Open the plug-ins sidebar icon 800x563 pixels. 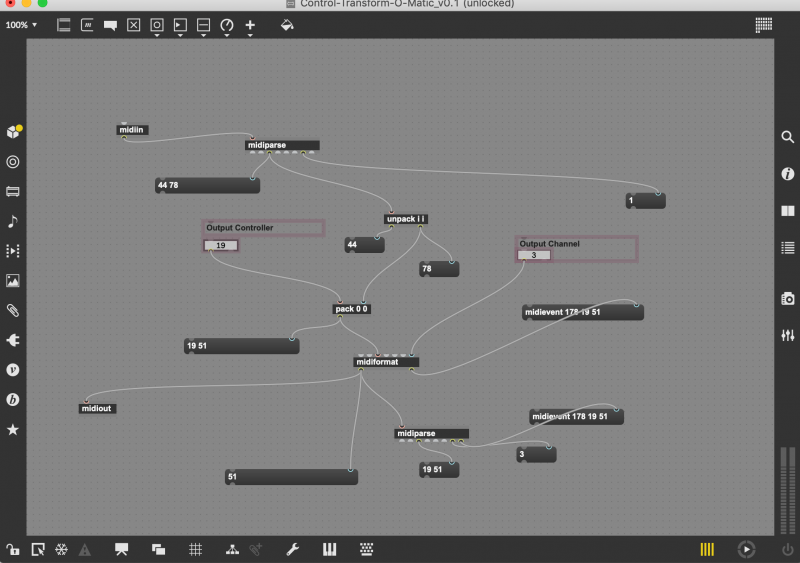point(13,340)
